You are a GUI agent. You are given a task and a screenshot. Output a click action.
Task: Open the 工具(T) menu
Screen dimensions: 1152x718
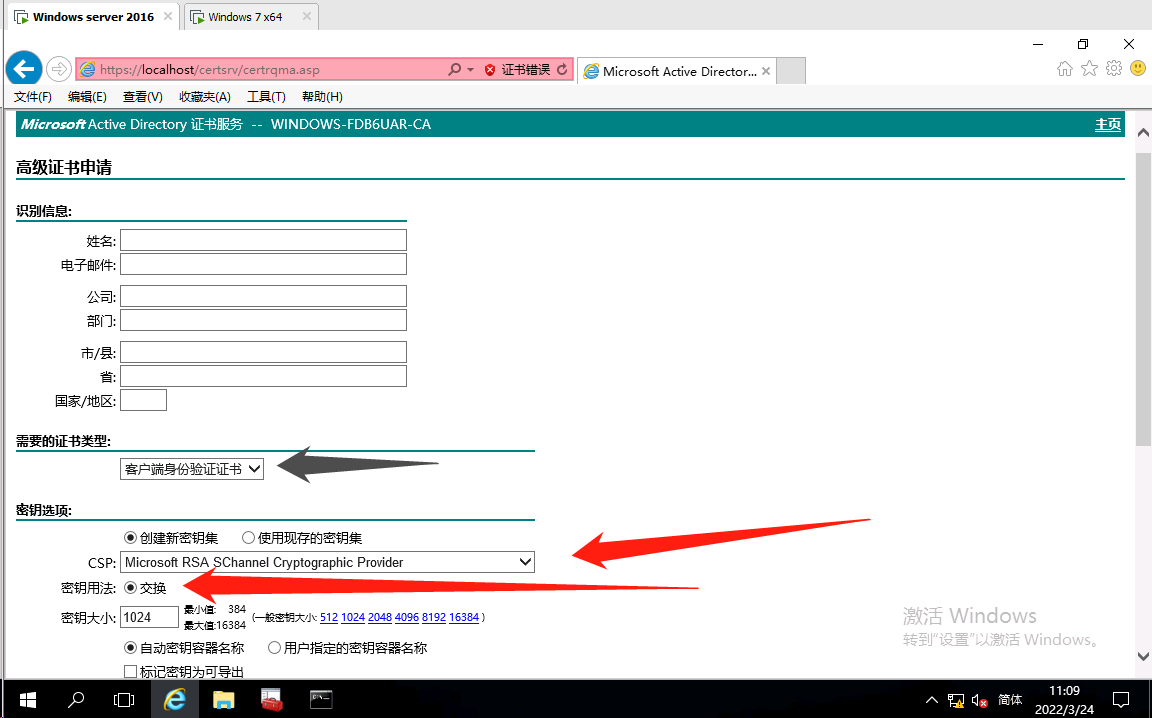click(x=266, y=96)
